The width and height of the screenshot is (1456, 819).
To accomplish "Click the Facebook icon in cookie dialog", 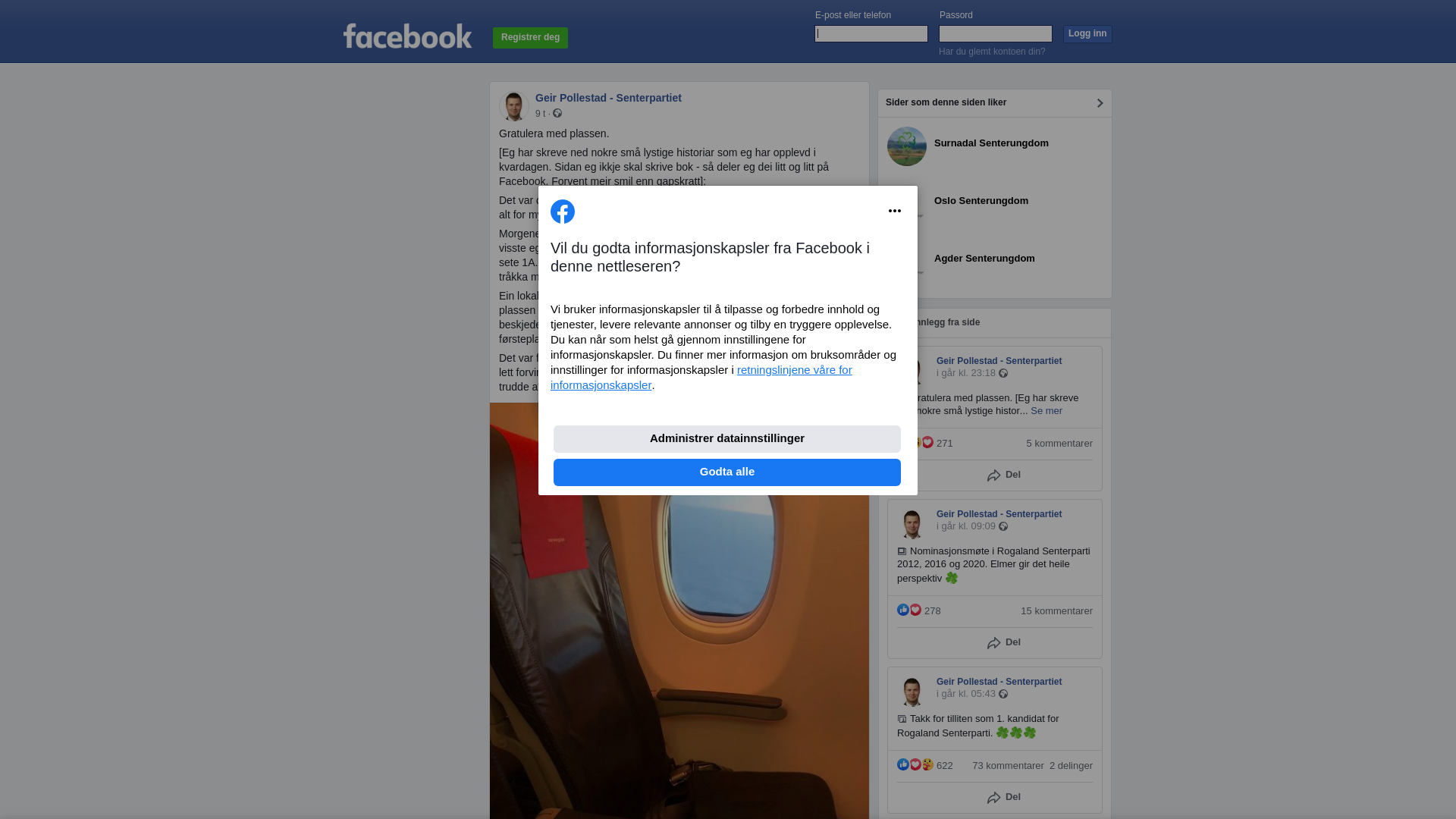I will tap(563, 212).
